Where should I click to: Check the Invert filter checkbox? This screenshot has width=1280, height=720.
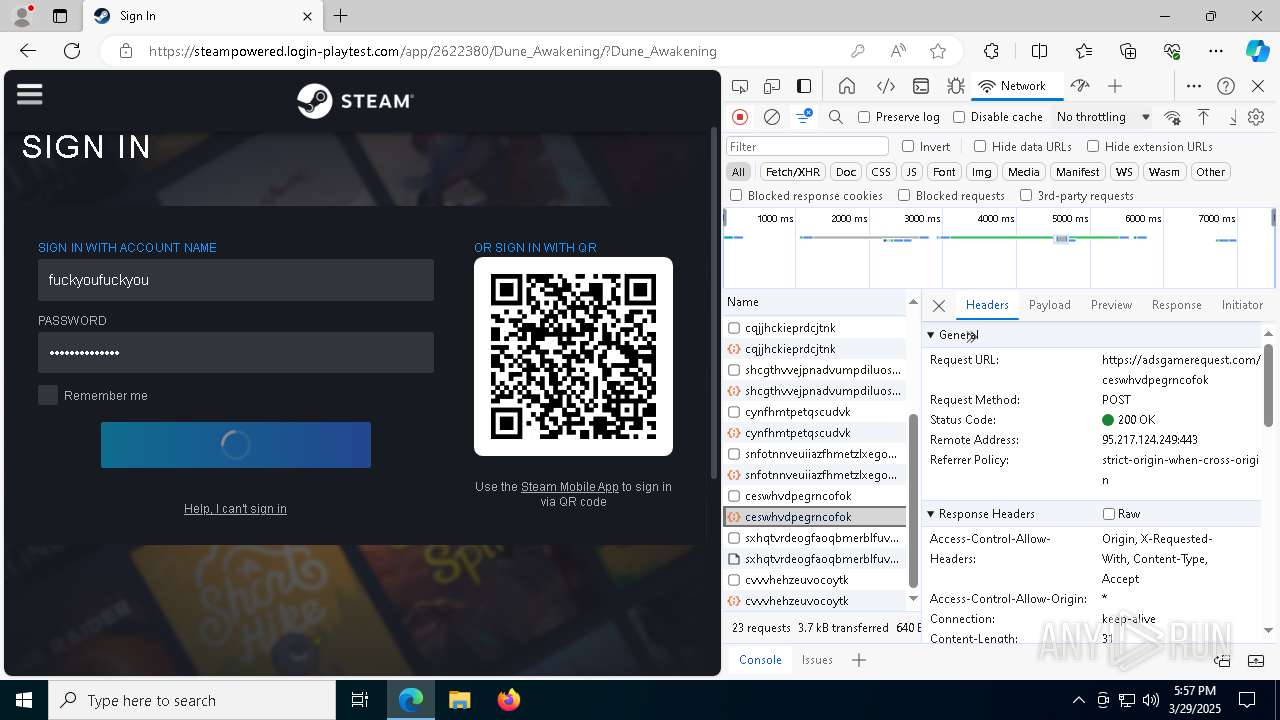coord(908,146)
